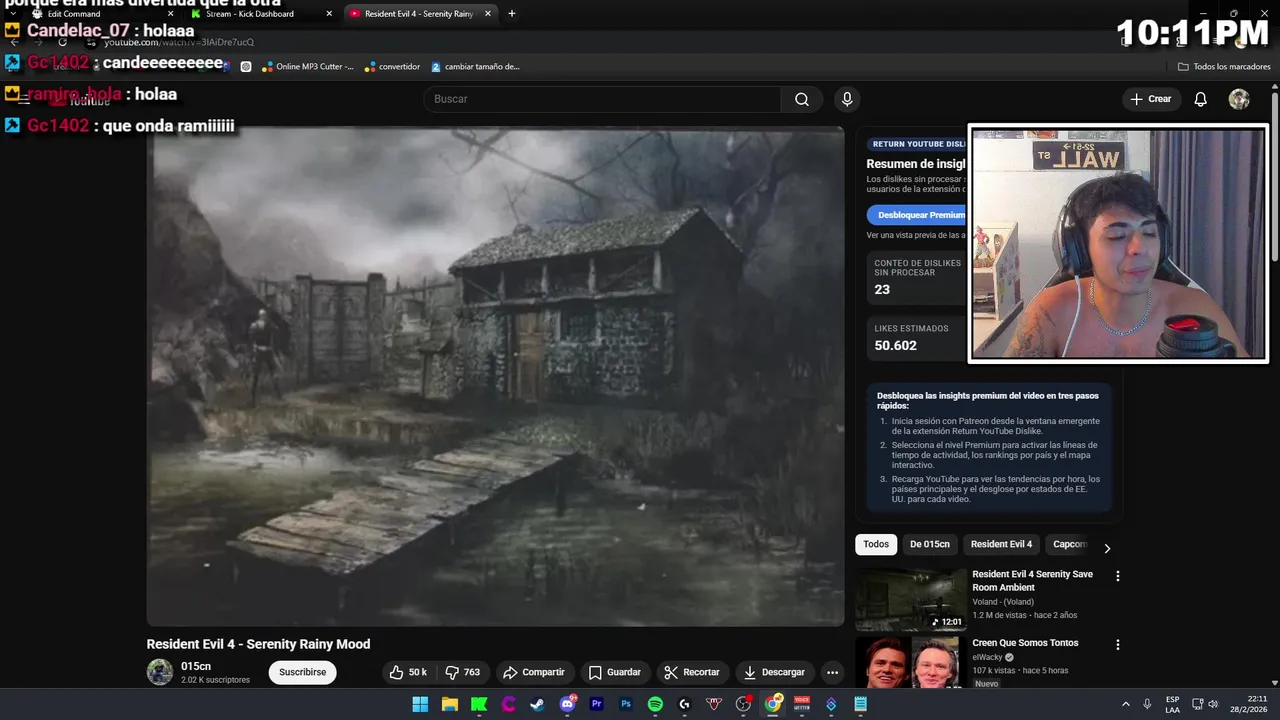The image size is (1280, 720).
Task: Click the YouTube video player
Action: click(x=496, y=376)
